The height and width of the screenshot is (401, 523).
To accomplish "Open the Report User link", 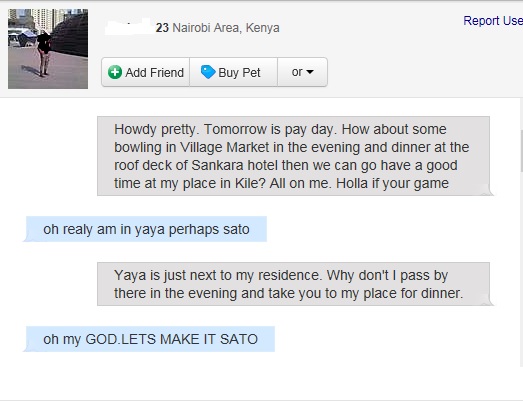I will click(493, 21).
